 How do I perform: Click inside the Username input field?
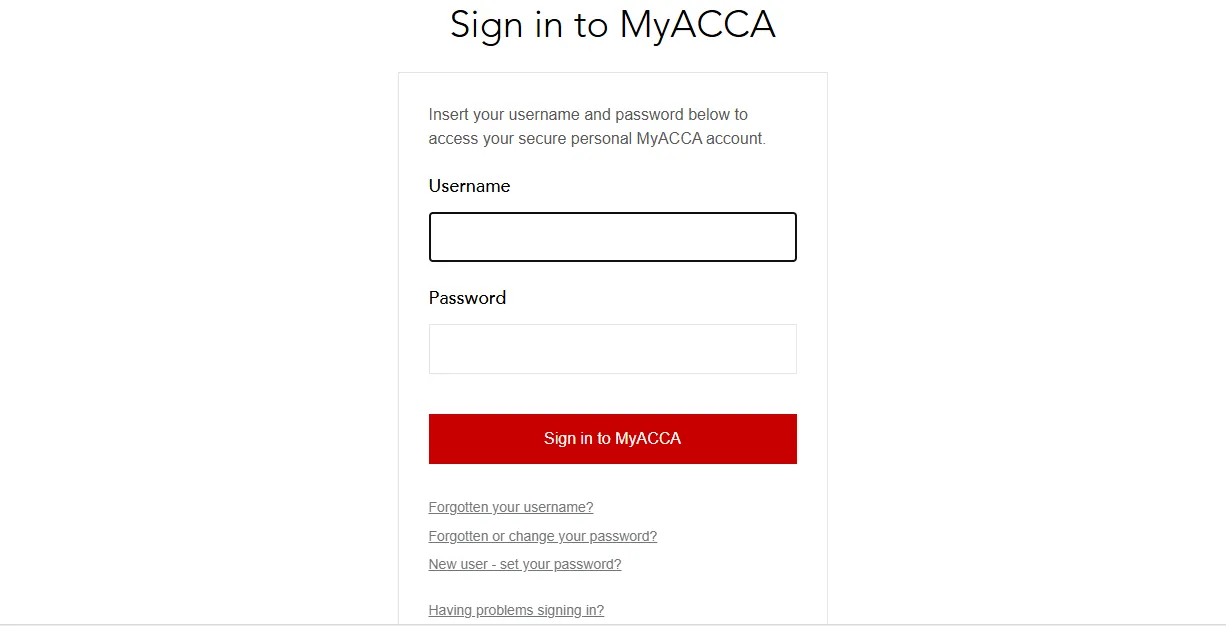point(612,237)
